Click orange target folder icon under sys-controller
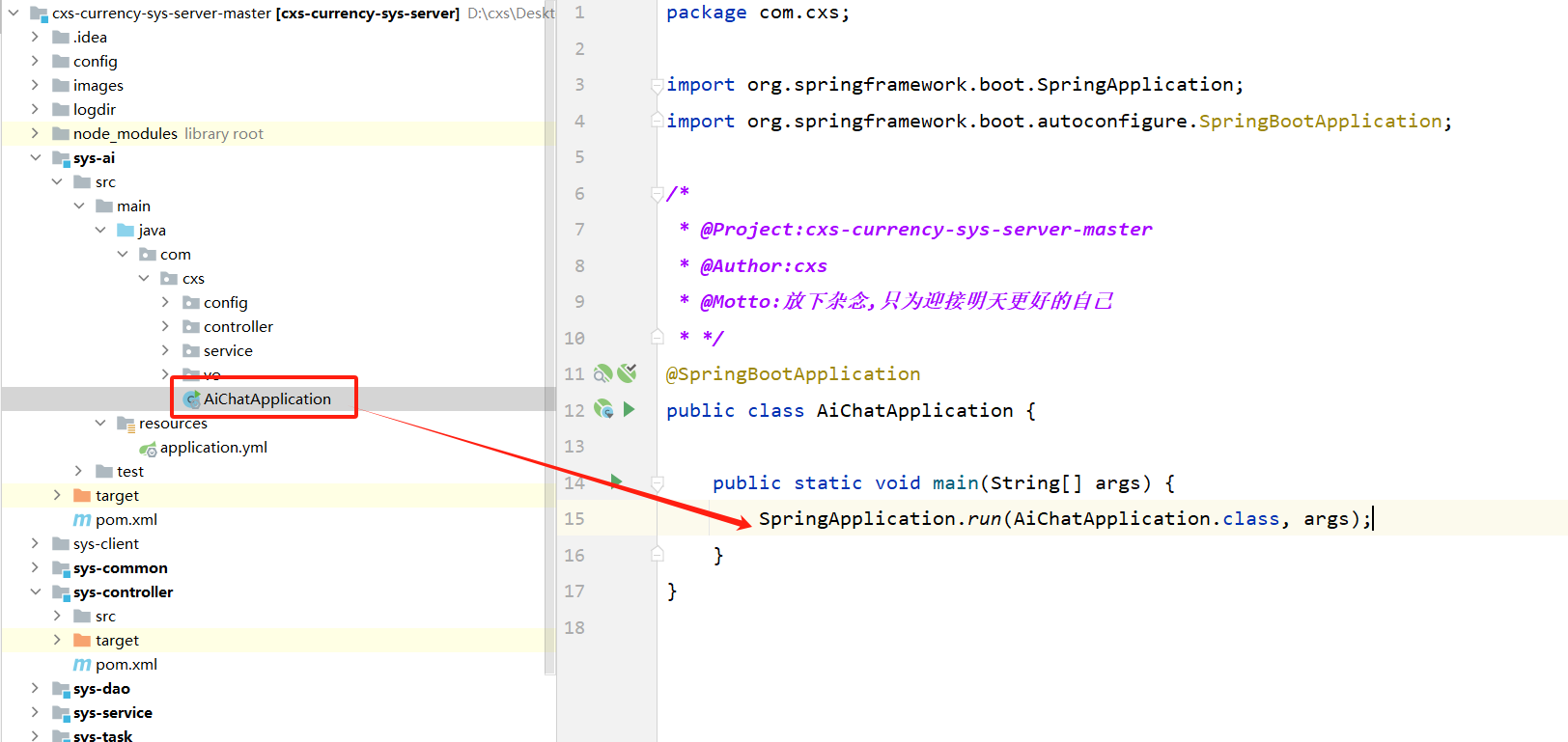Screen dimensions: 1568x742 [82, 640]
